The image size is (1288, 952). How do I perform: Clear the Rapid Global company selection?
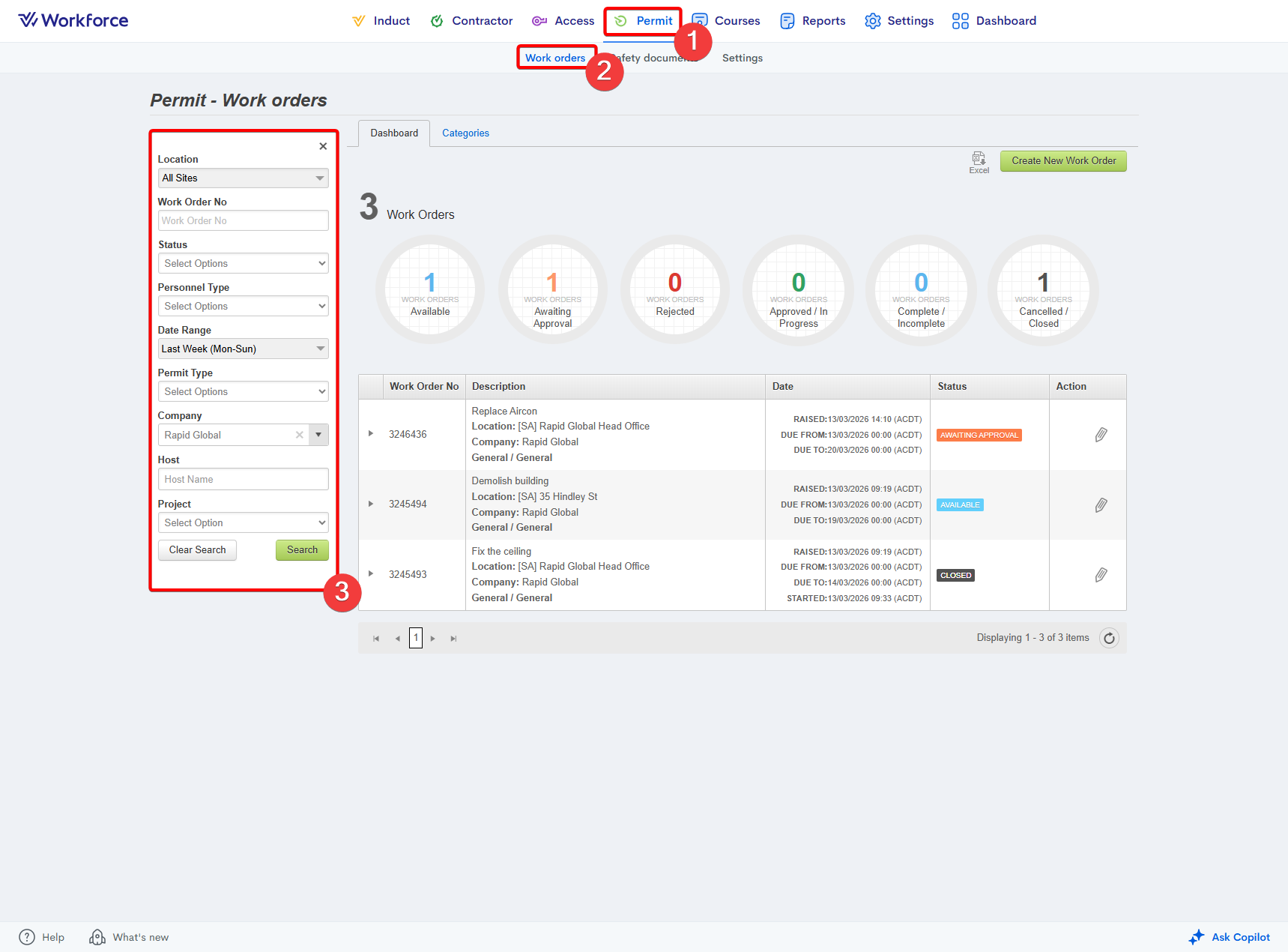click(x=300, y=435)
